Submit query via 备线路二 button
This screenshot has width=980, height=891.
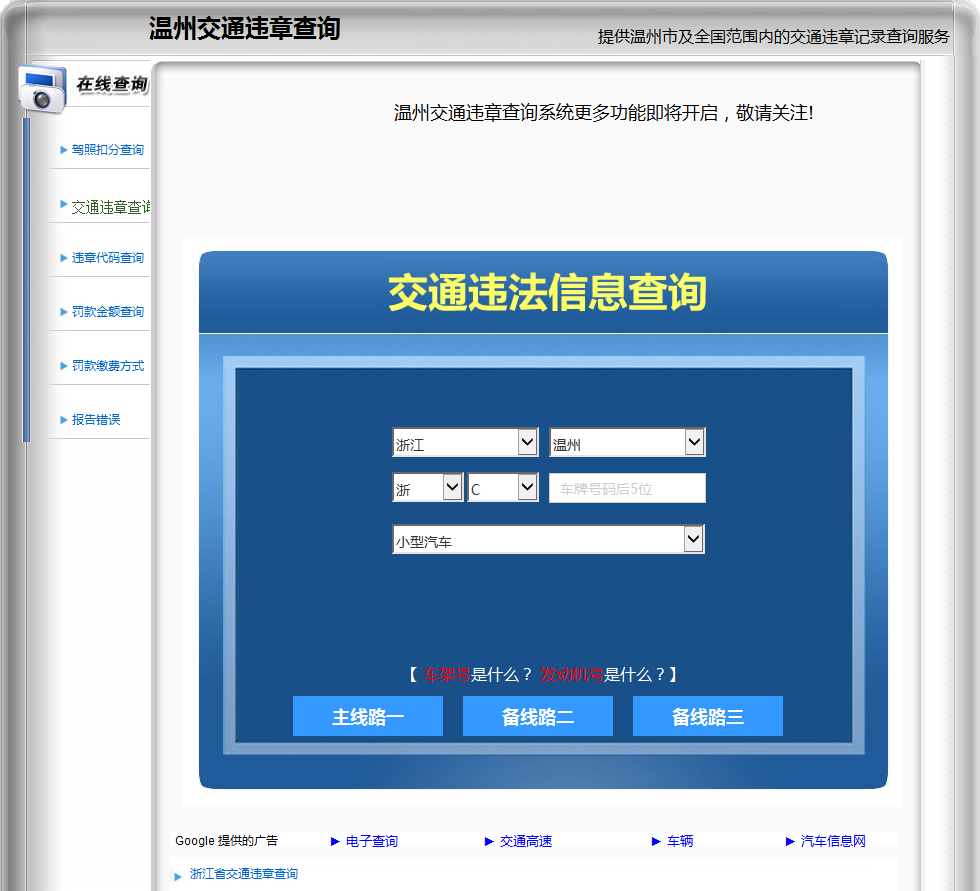(x=538, y=716)
